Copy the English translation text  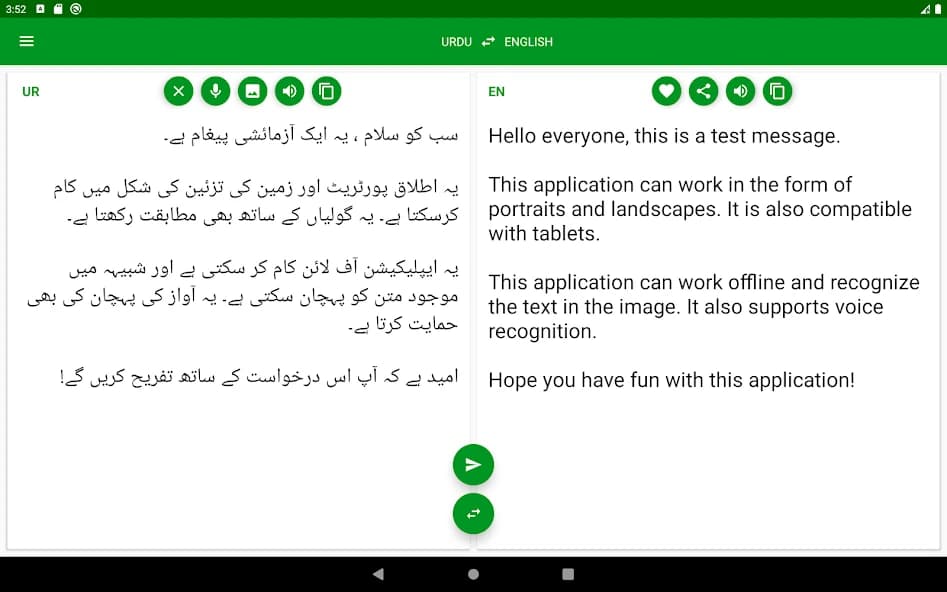pyautogui.click(x=778, y=91)
